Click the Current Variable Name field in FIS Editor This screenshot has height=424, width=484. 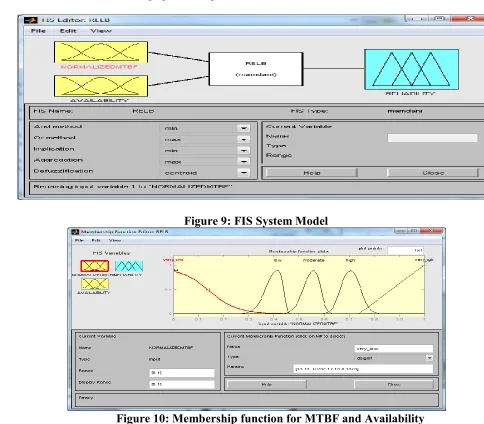(432, 138)
